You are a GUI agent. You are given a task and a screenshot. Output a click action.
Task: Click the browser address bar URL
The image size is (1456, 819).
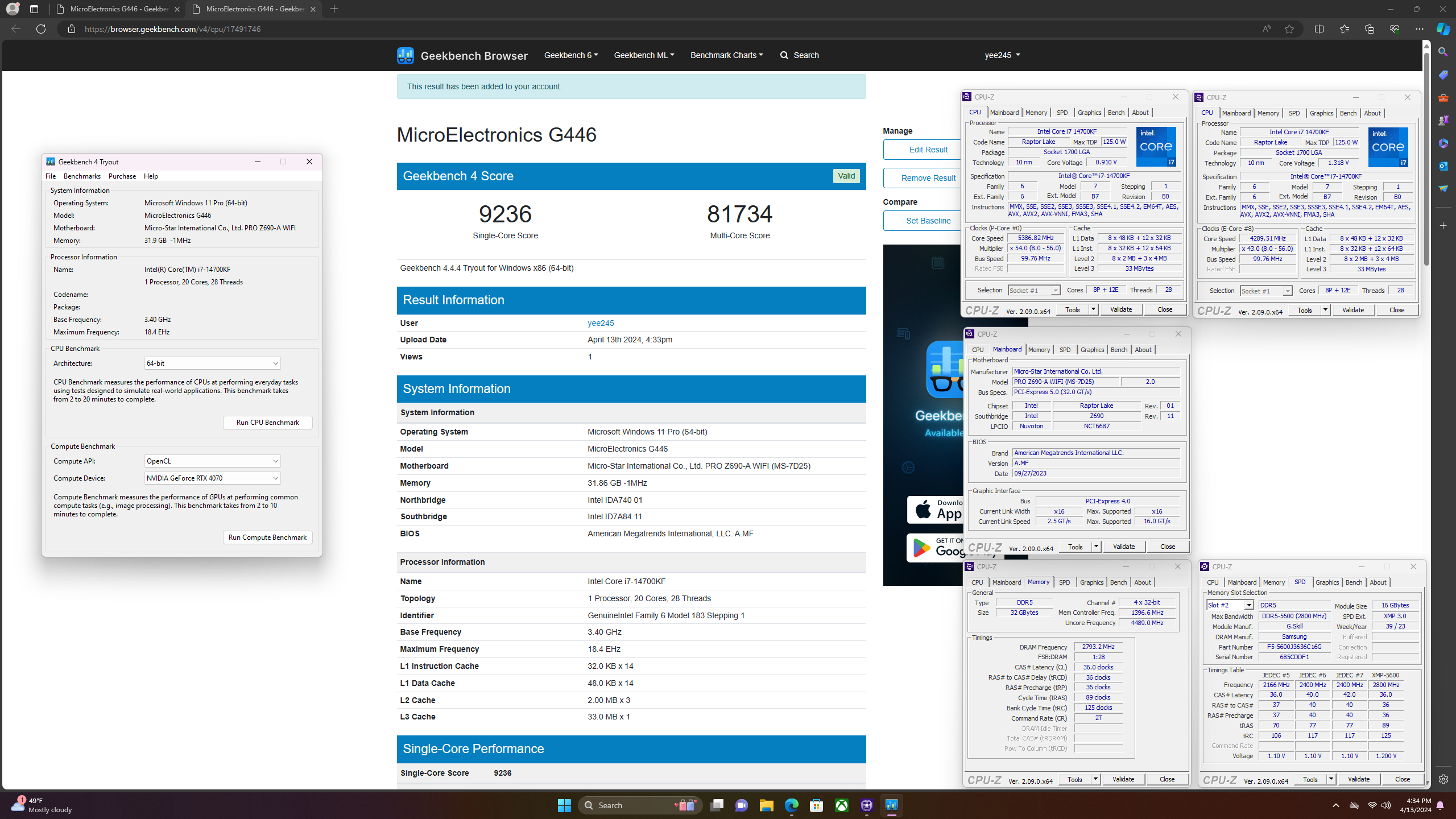172,29
